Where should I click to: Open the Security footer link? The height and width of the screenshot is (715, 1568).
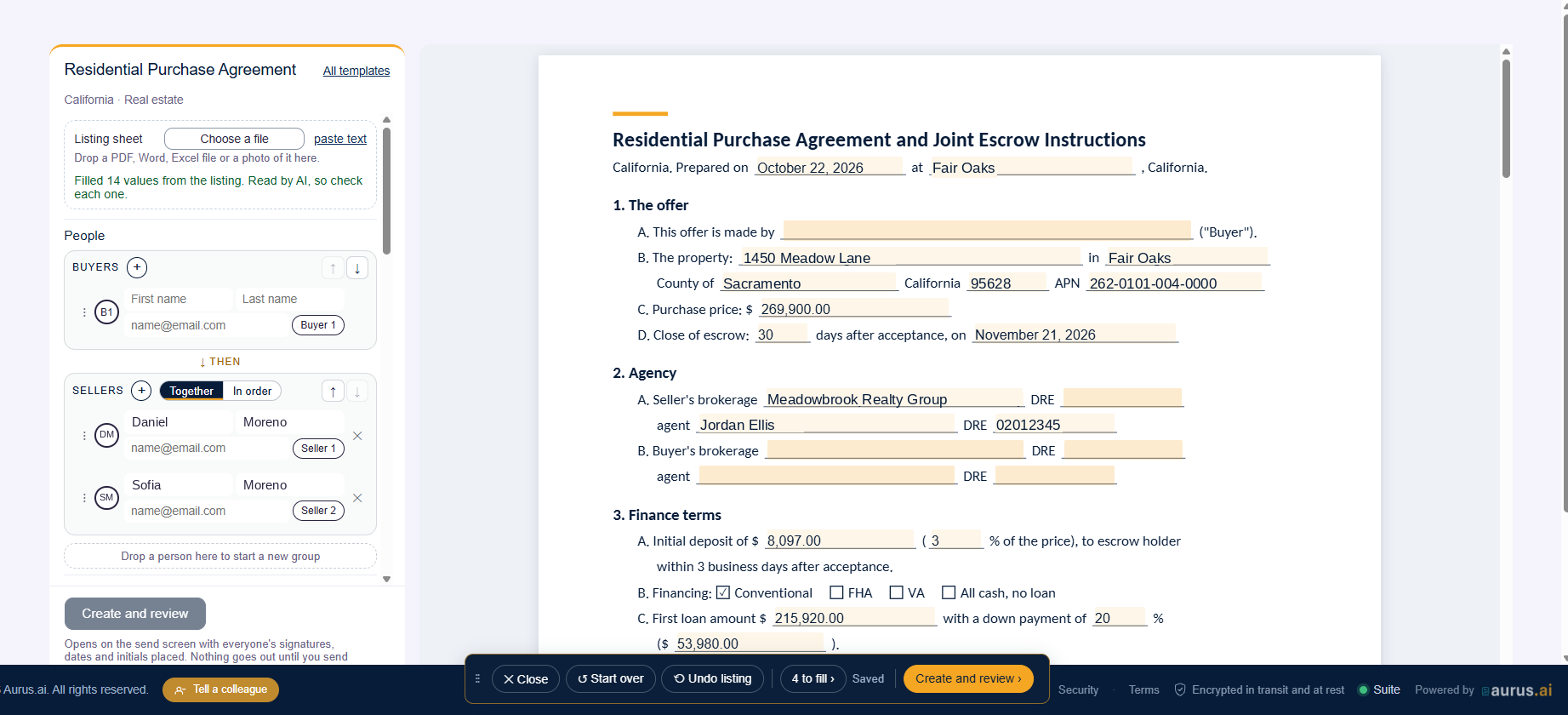(1078, 689)
